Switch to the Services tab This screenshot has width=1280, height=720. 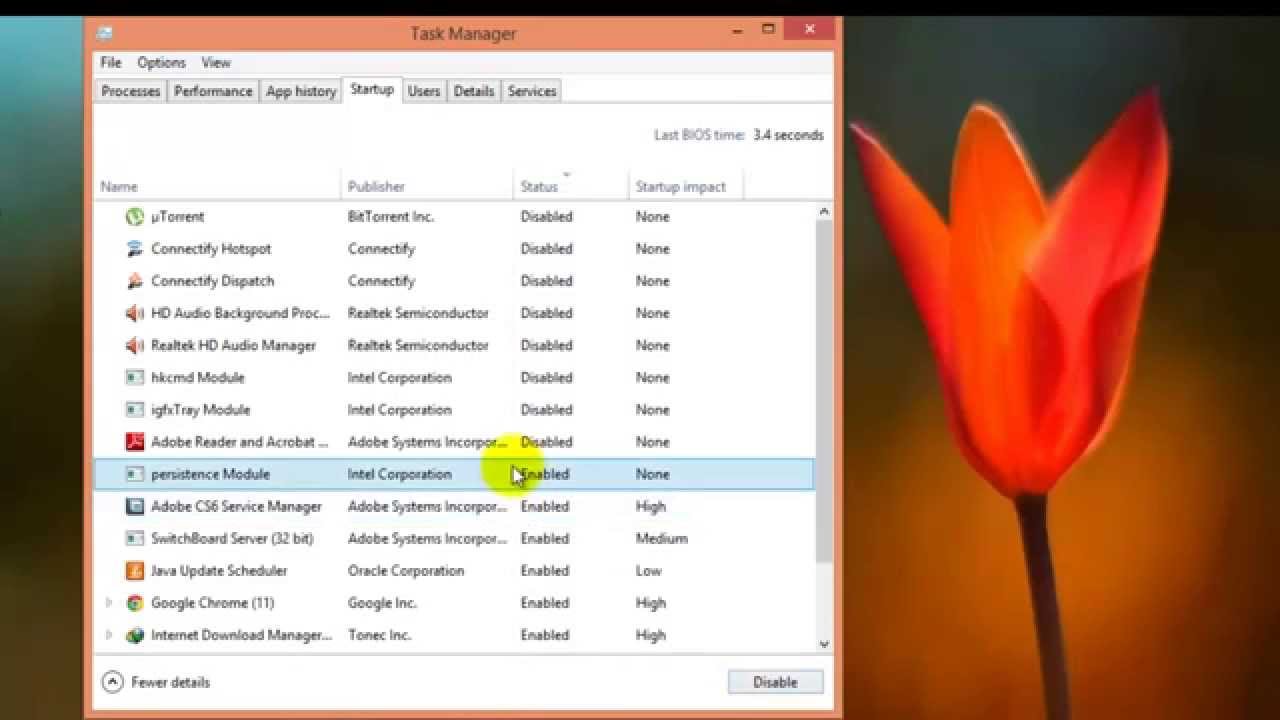pyautogui.click(x=532, y=91)
